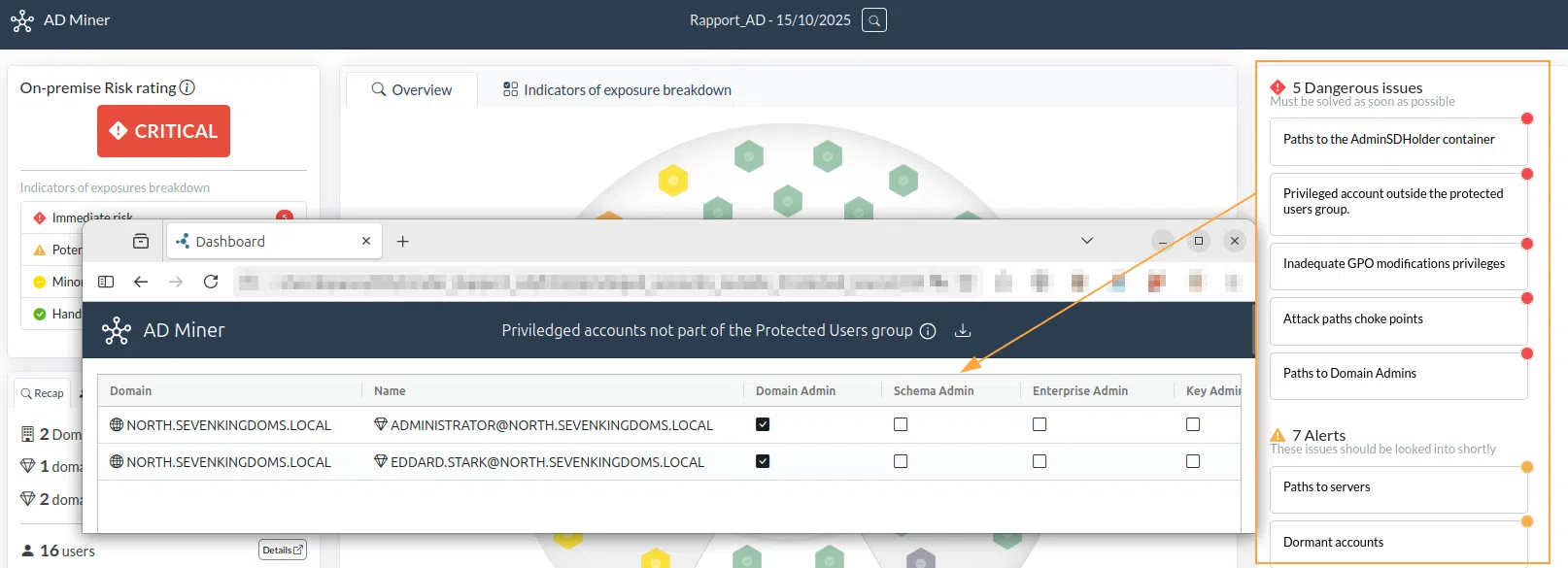Click domain cell in EDDARD.STARK row
The height and width of the screenshot is (568, 1568).
coord(228,462)
